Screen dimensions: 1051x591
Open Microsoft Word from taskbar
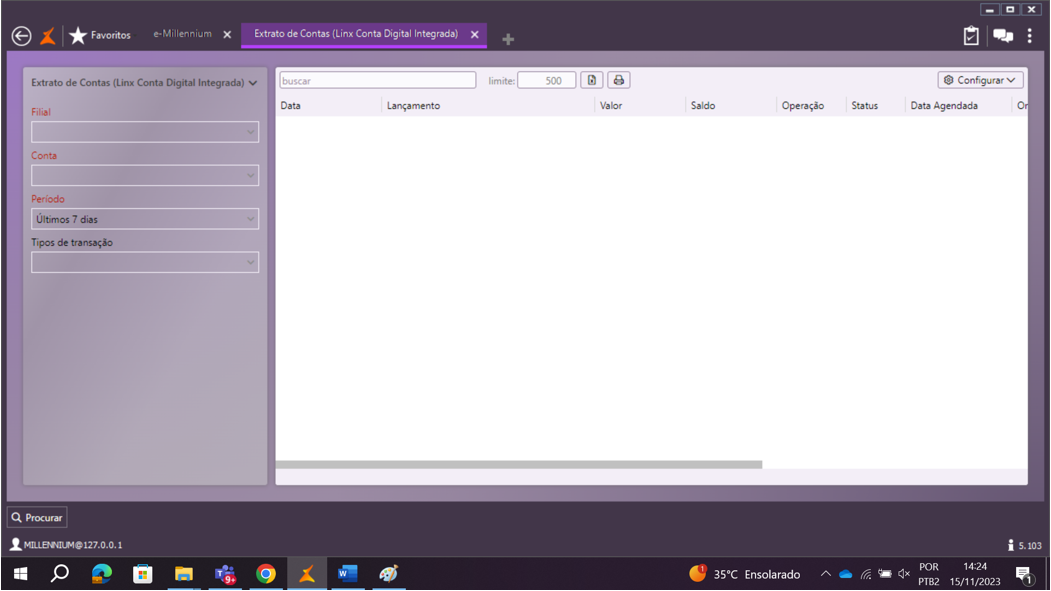pyautogui.click(x=348, y=574)
